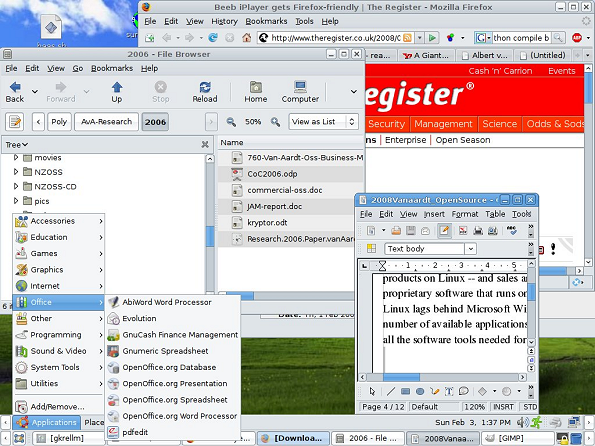The width and height of the screenshot is (595, 446).
Task: Select kryptor.odt in file list
Action: coord(267,223)
